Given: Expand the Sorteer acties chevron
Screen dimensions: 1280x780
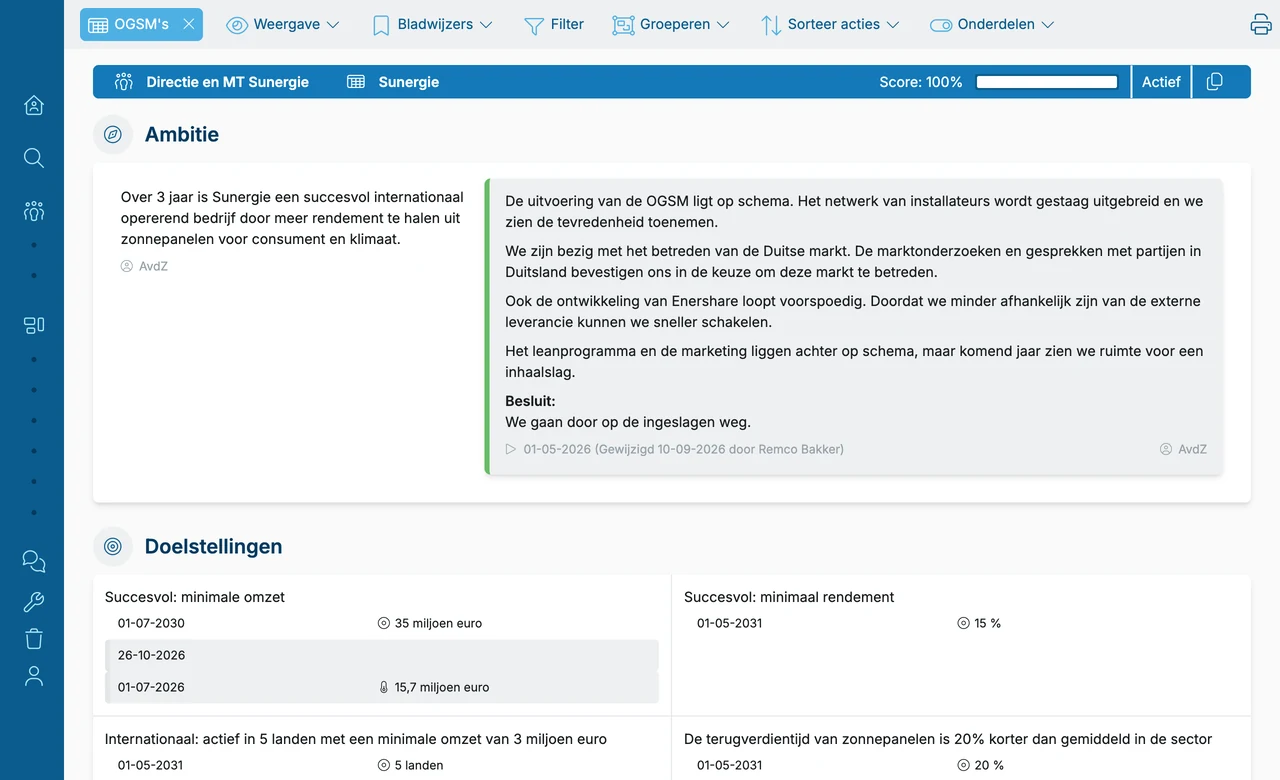Looking at the screenshot, I should coord(893,25).
